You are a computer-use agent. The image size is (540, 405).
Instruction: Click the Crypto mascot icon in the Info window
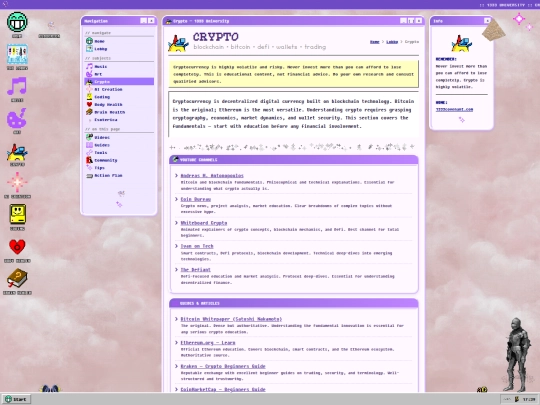461,43
